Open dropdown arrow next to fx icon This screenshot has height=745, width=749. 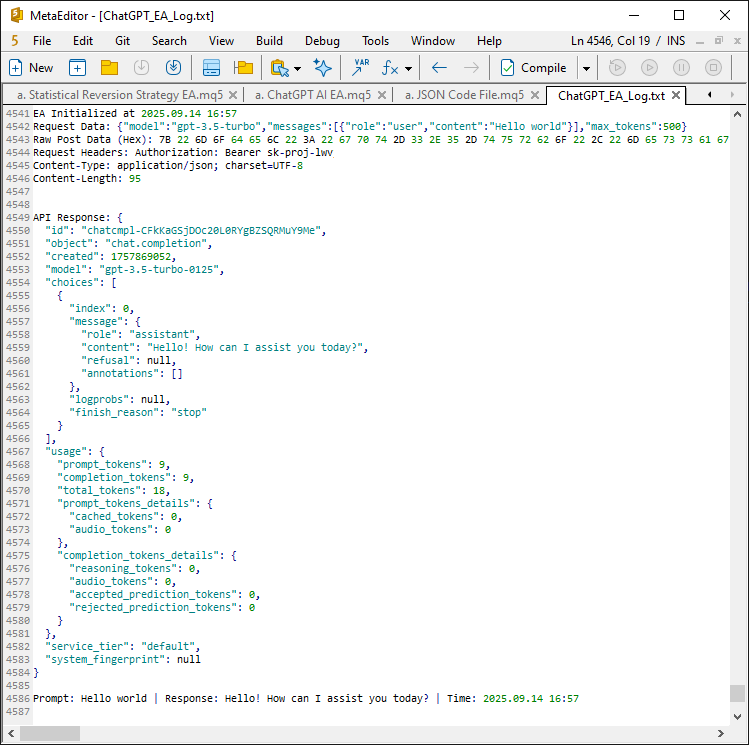click(408, 69)
